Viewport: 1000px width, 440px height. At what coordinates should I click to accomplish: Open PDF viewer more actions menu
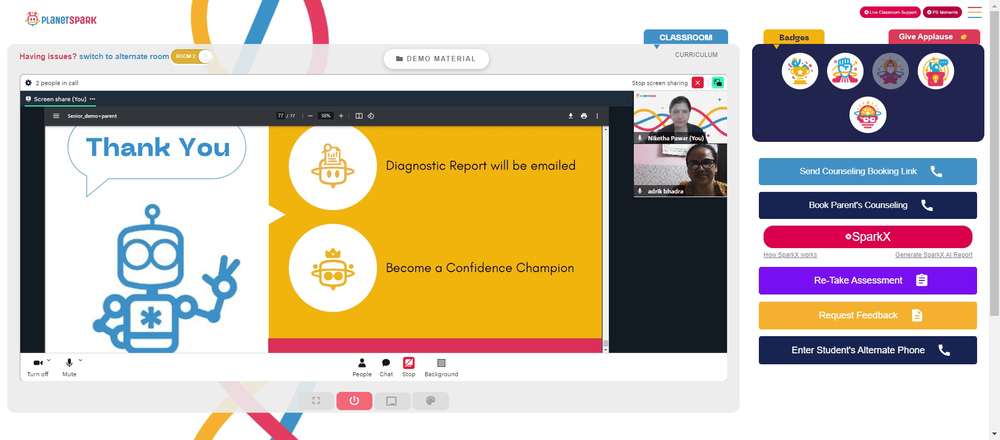coord(597,116)
